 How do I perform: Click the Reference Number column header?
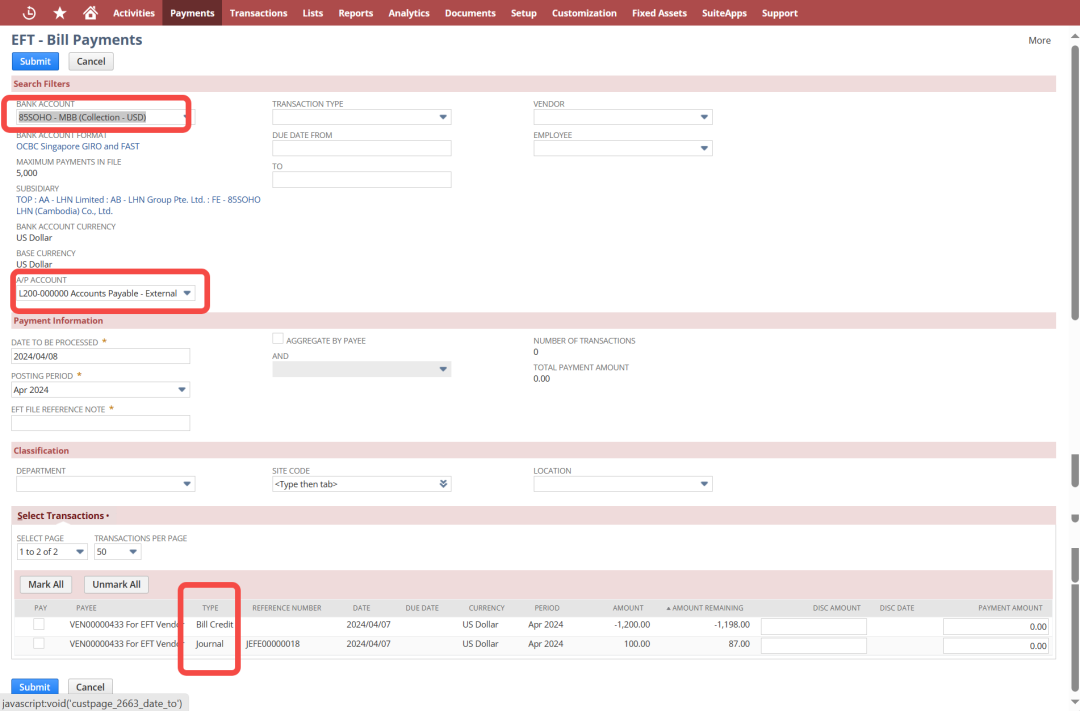pyautogui.click(x=287, y=608)
